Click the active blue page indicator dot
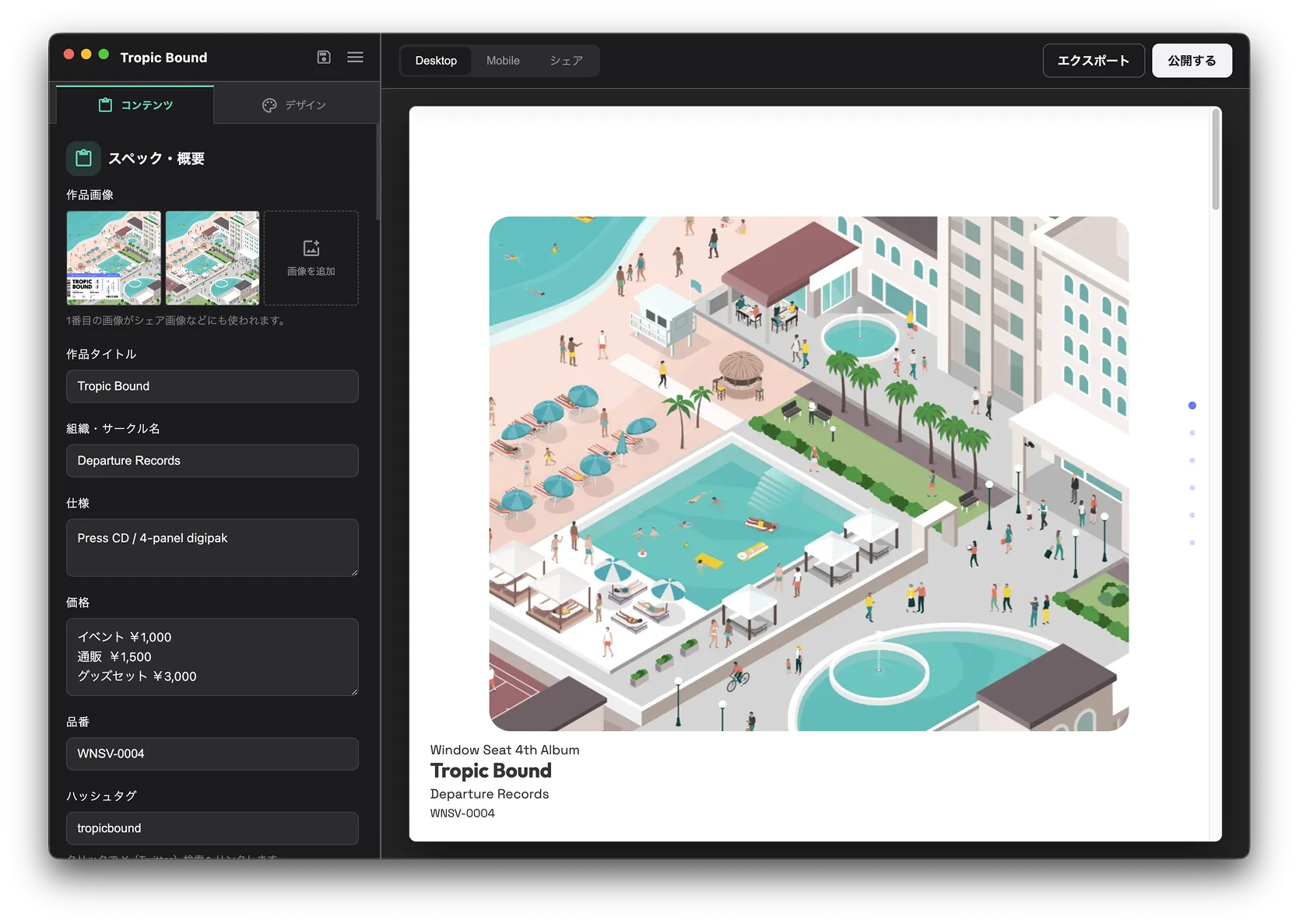The width and height of the screenshot is (1299, 924). click(1192, 406)
